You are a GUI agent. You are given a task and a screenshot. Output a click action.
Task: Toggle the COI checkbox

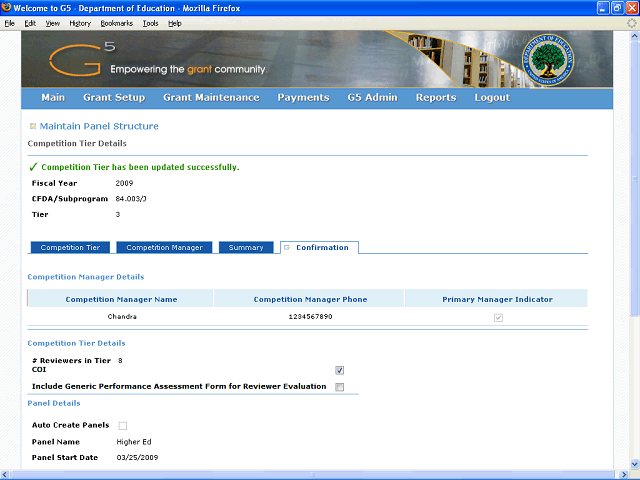340,369
